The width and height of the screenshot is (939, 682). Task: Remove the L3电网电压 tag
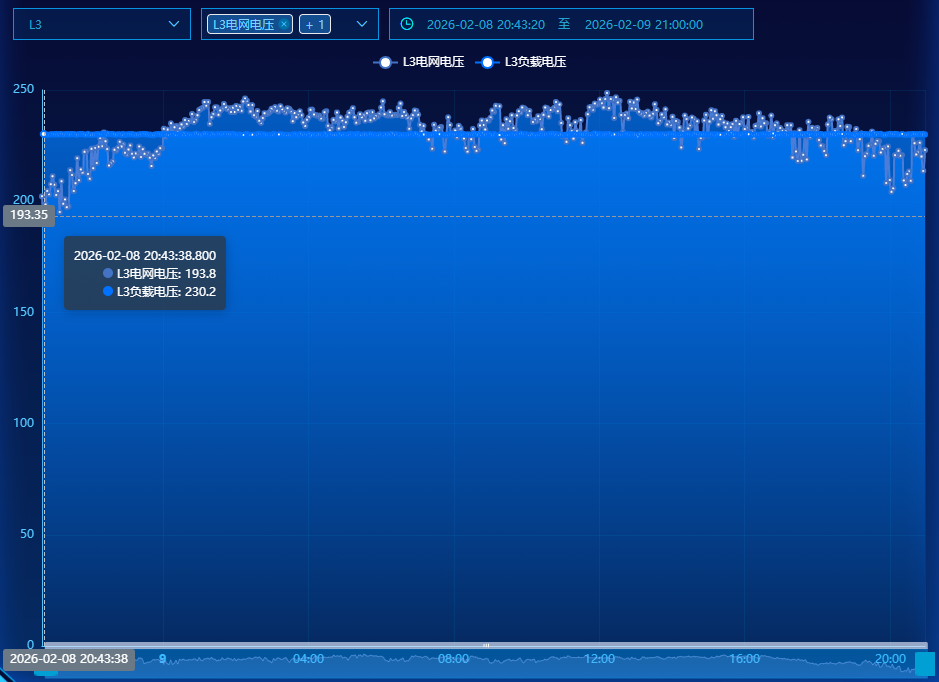284,24
